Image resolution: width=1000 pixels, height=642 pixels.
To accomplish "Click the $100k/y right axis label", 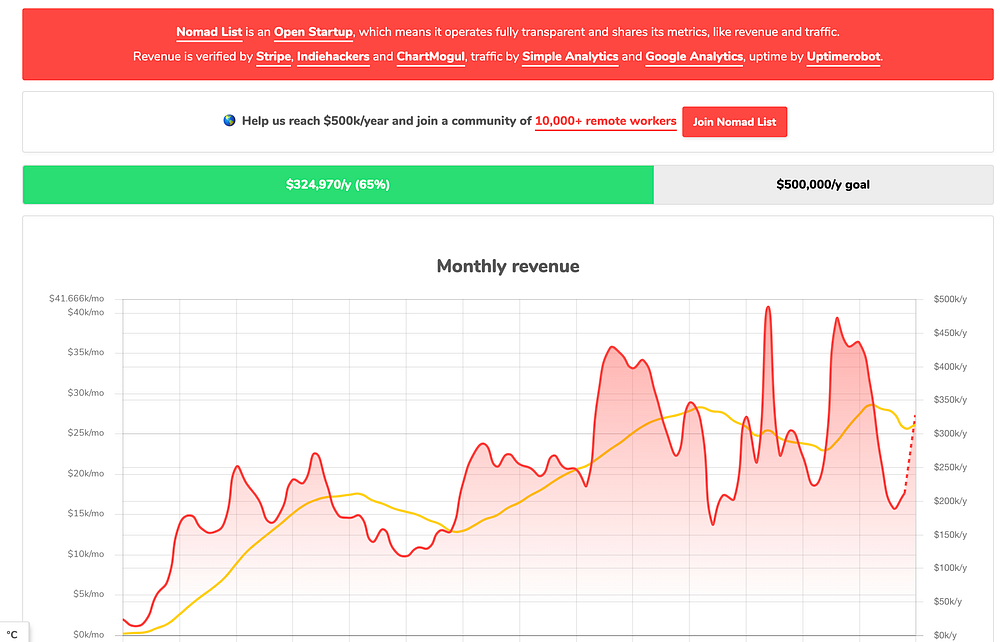I will [950, 568].
